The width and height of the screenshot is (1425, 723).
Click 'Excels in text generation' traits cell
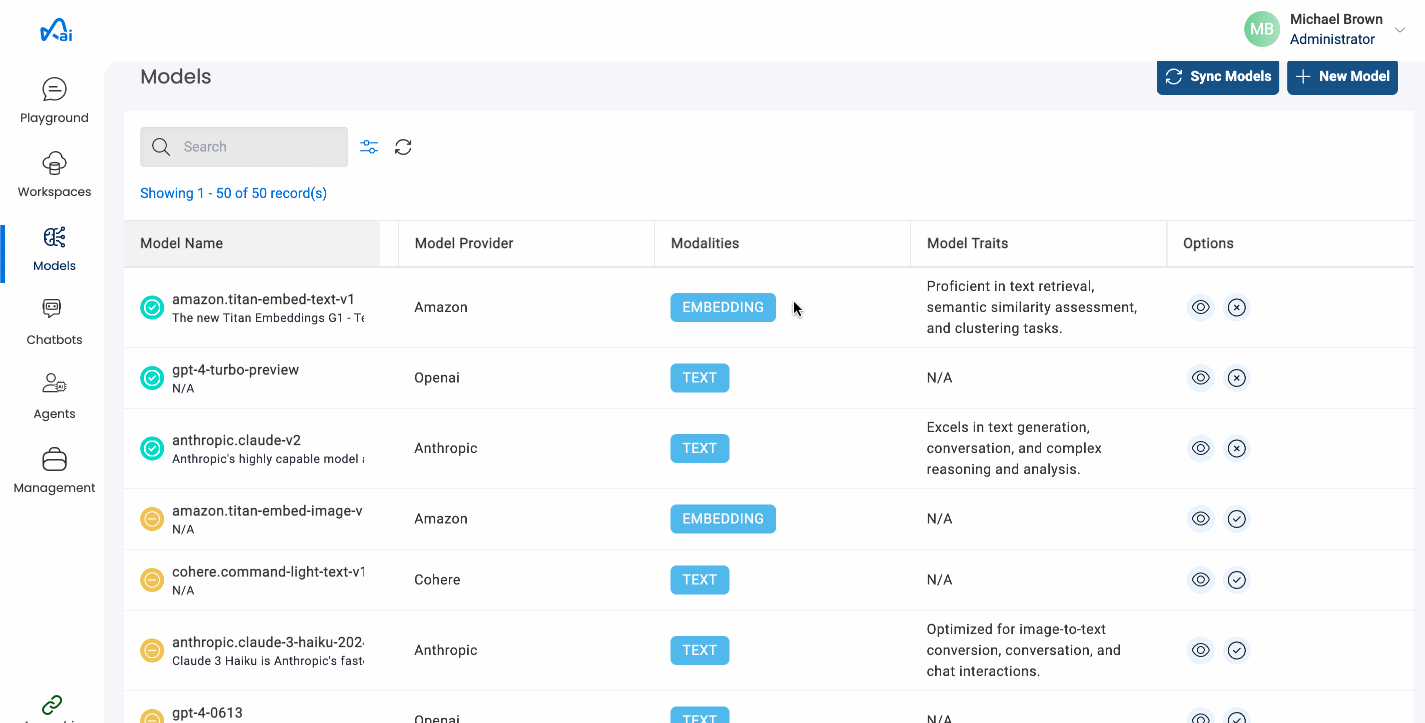[1014, 448]
